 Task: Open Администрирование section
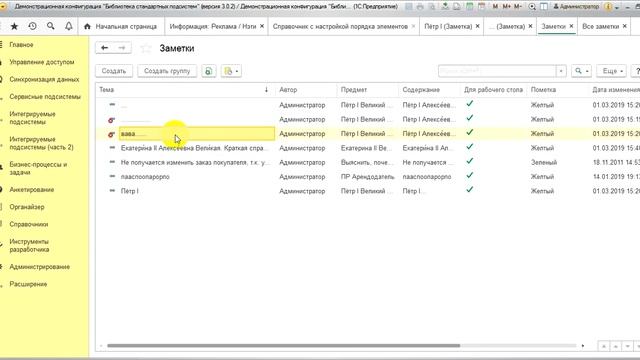(39, 267)
